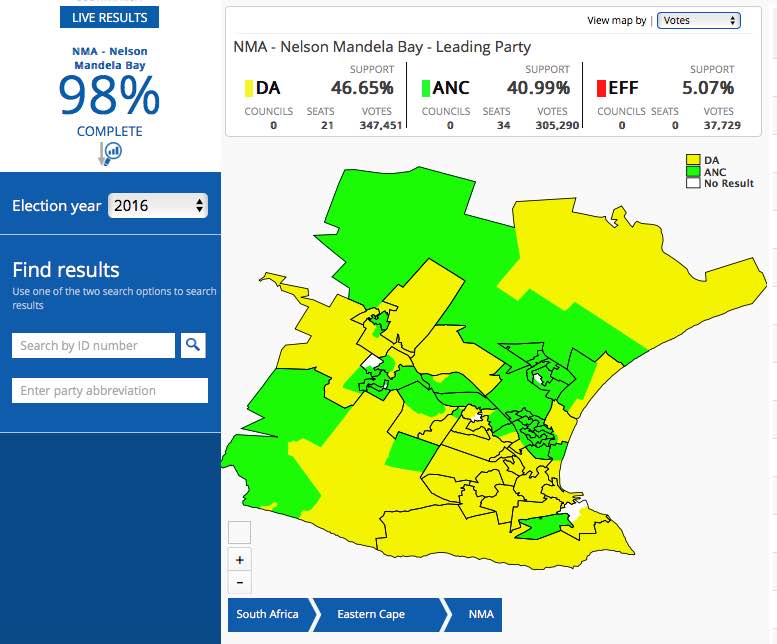This screenshot has width=777, height=644.
Task: Open the View map by Votes dropdown
Action: tap(699, 20)
